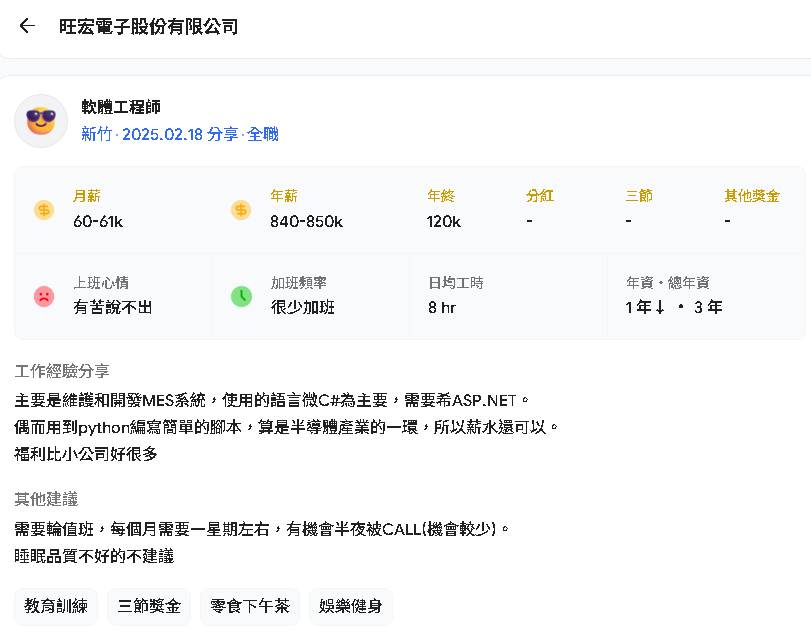Click the 上班心情 label
This screenshot has width=811, height=644.
tap(101, 282)
